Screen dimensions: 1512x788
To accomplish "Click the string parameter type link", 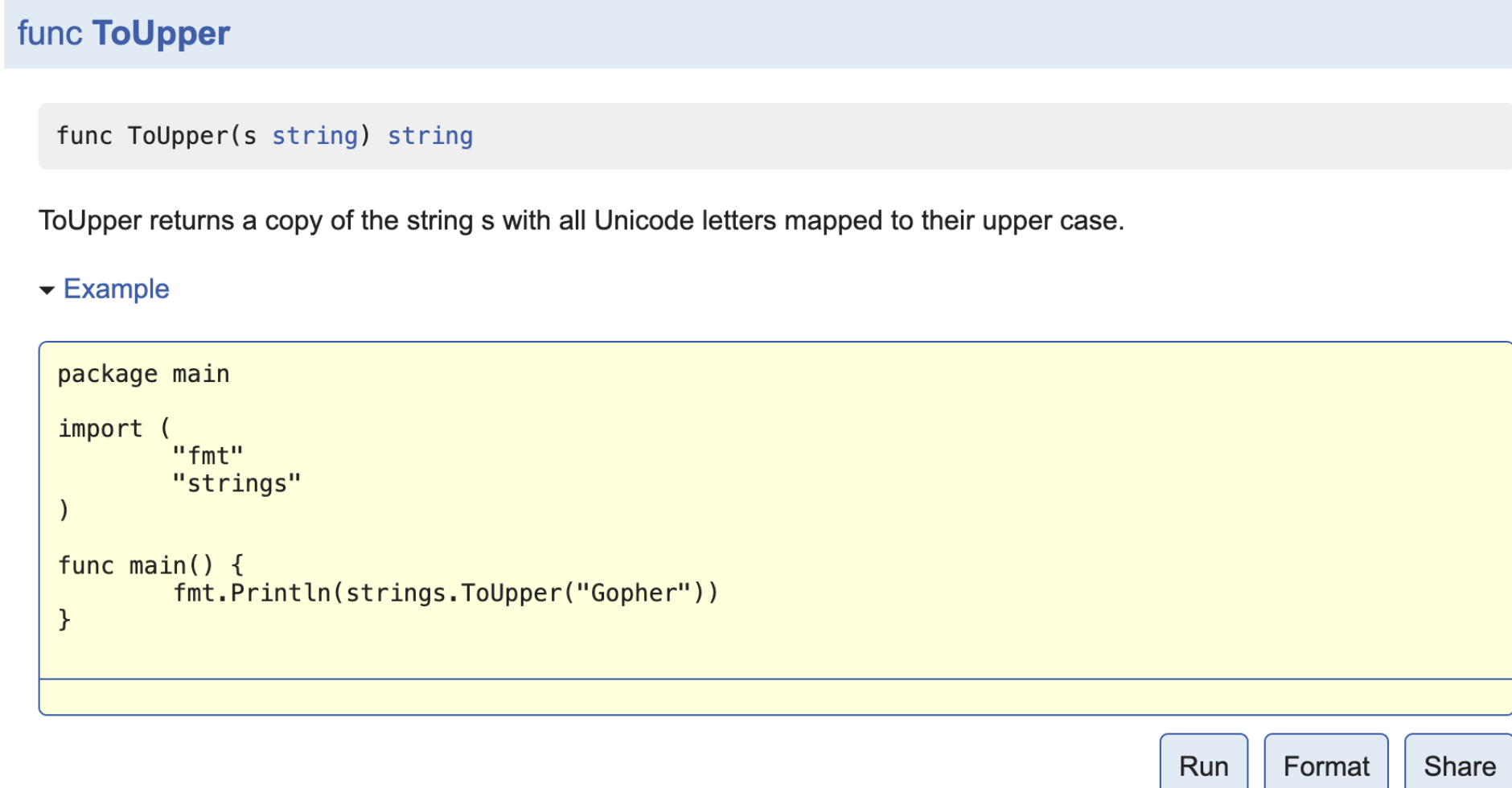I will [314, 136].
